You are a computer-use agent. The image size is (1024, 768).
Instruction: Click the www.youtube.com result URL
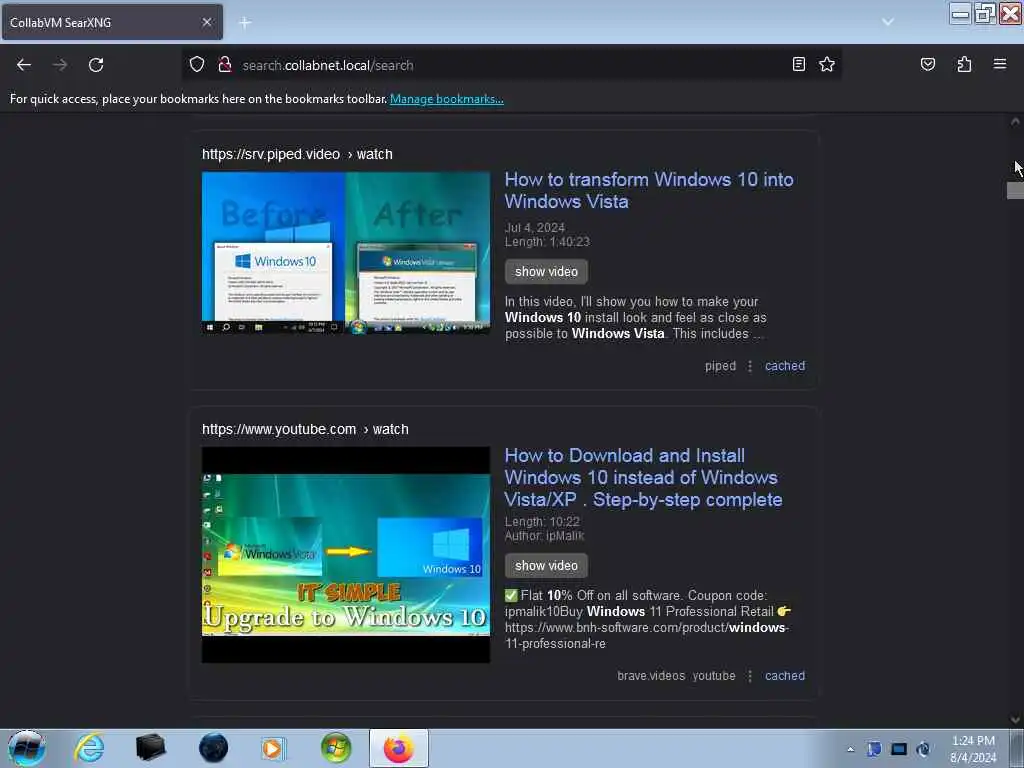305,429
